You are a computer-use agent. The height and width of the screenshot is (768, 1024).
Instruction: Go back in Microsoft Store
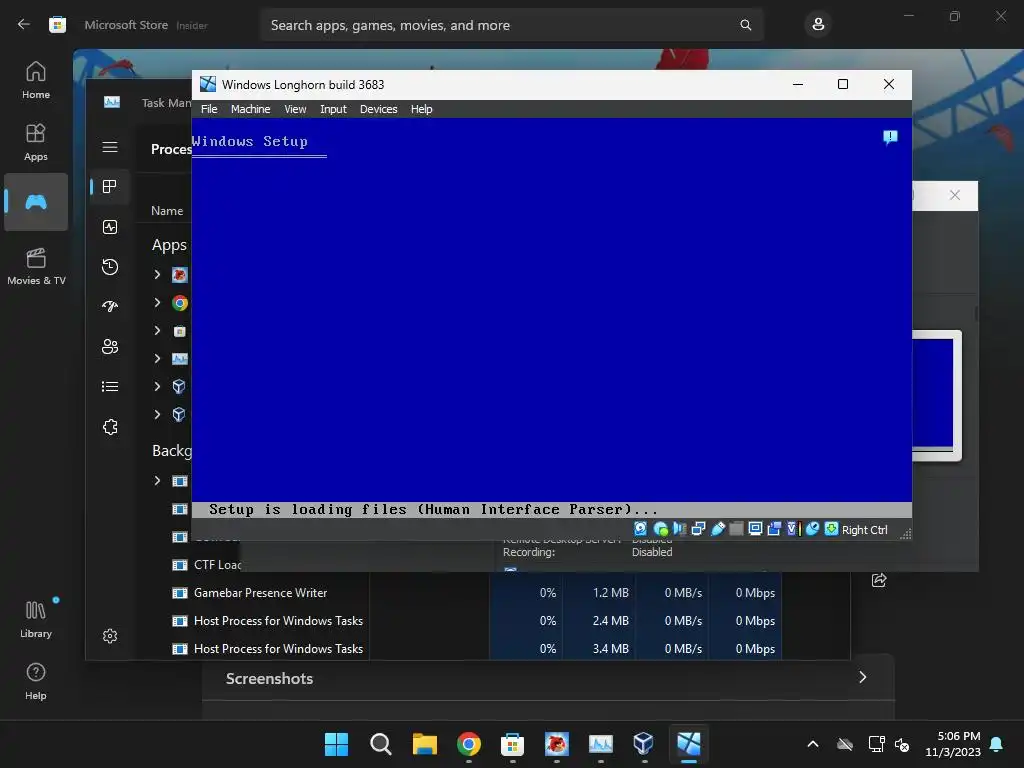point(24,25)
